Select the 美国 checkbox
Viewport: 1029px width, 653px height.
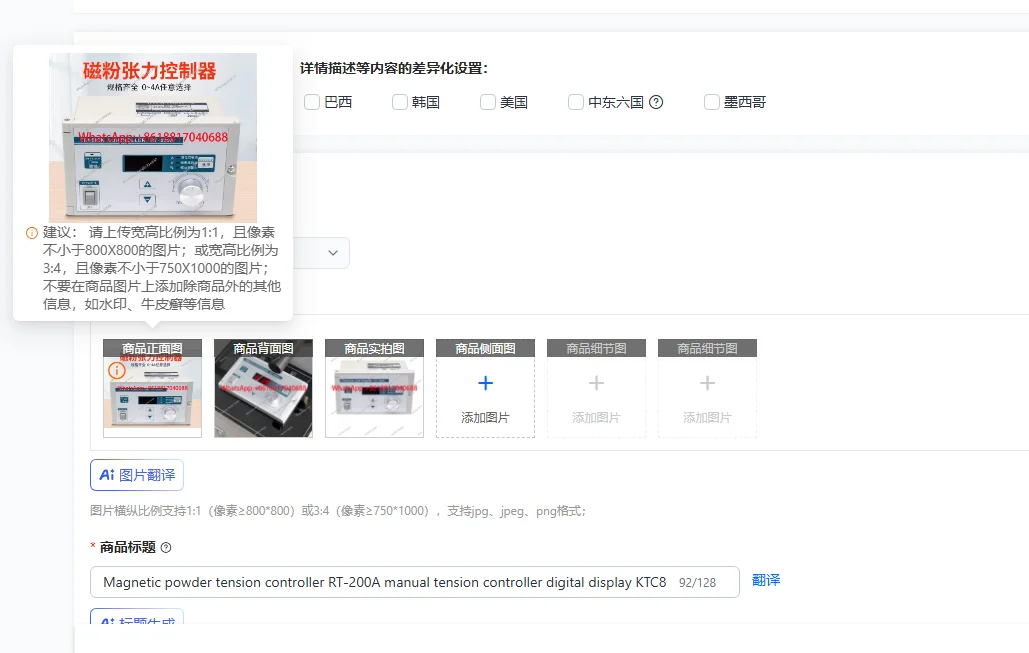(x=487, y=101)
